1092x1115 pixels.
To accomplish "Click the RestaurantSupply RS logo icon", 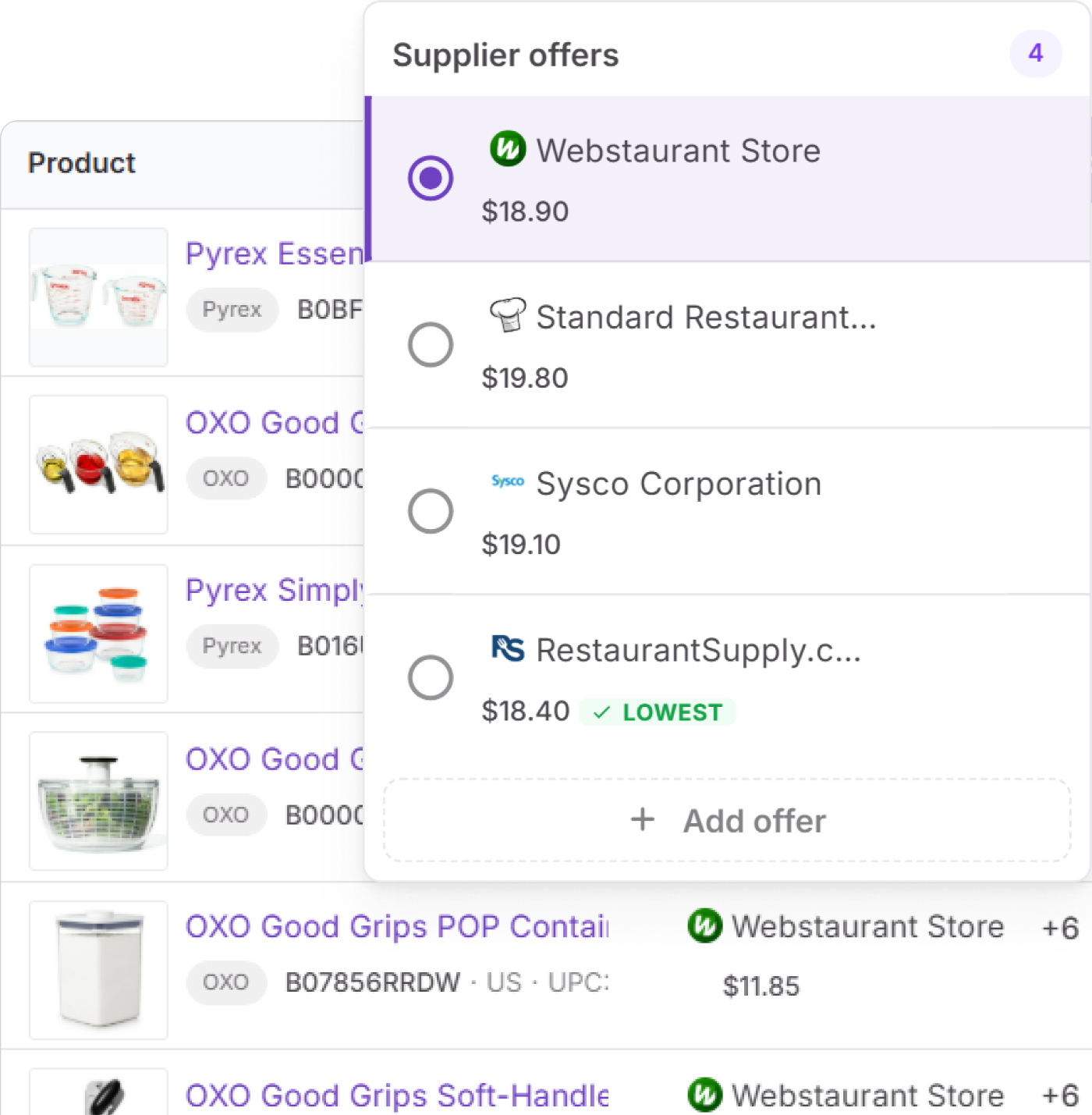I will pyautogui.click(x=508, y=648).
